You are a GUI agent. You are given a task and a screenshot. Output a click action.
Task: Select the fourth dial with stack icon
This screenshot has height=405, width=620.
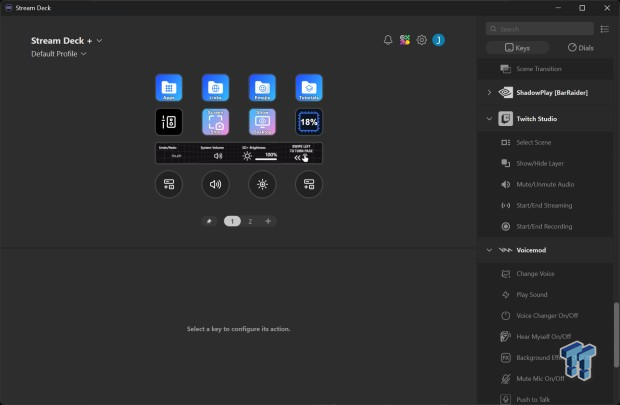tap(309, 184)
